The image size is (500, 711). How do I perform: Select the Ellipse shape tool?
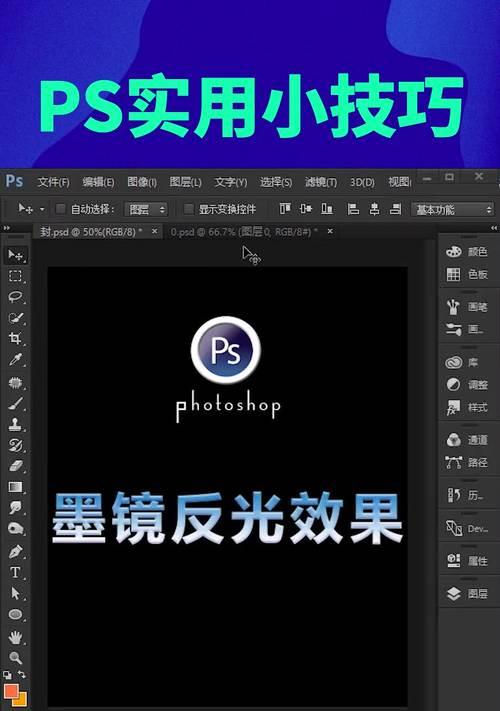pos(15,614)
